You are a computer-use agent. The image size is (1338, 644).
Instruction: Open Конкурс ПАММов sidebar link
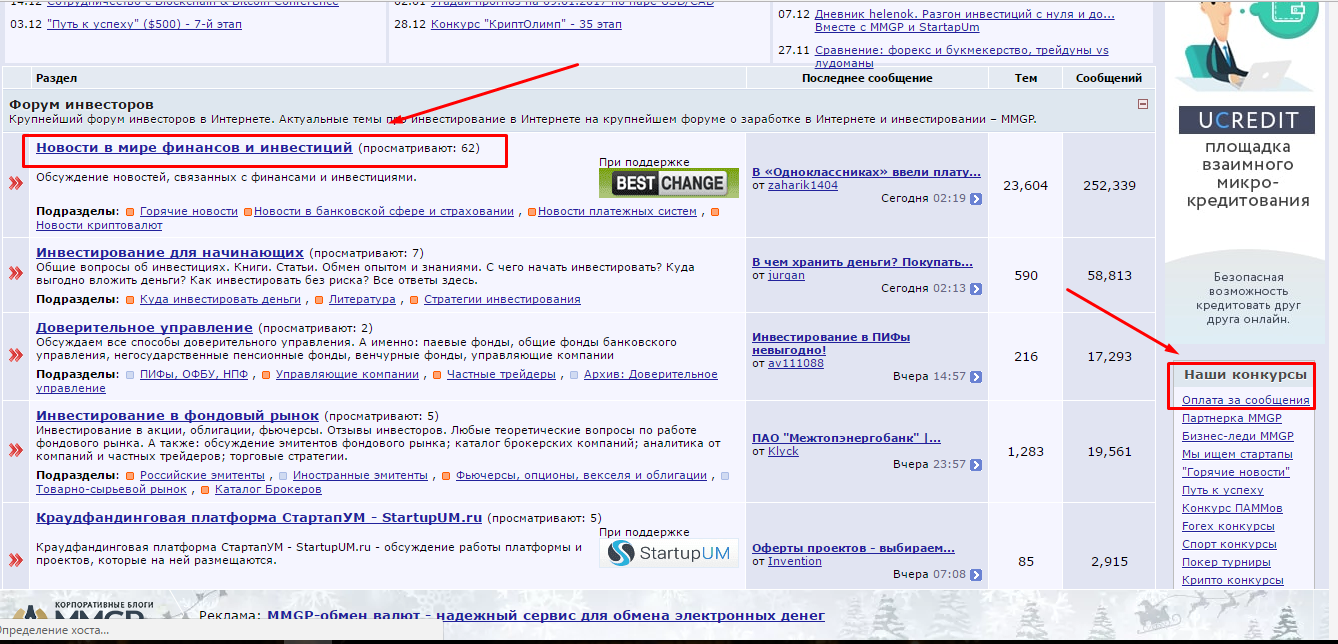[1232, 508]
